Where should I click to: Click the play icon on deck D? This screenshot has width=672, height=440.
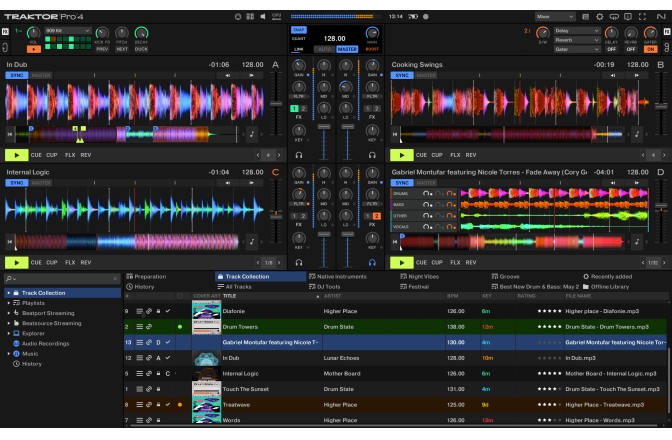401,263
